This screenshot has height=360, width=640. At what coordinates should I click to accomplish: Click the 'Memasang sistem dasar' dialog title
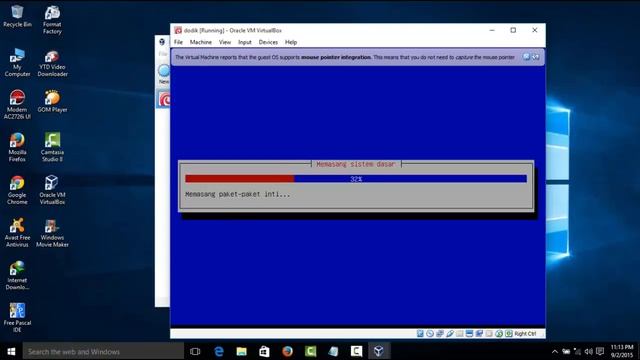[356, 164]
